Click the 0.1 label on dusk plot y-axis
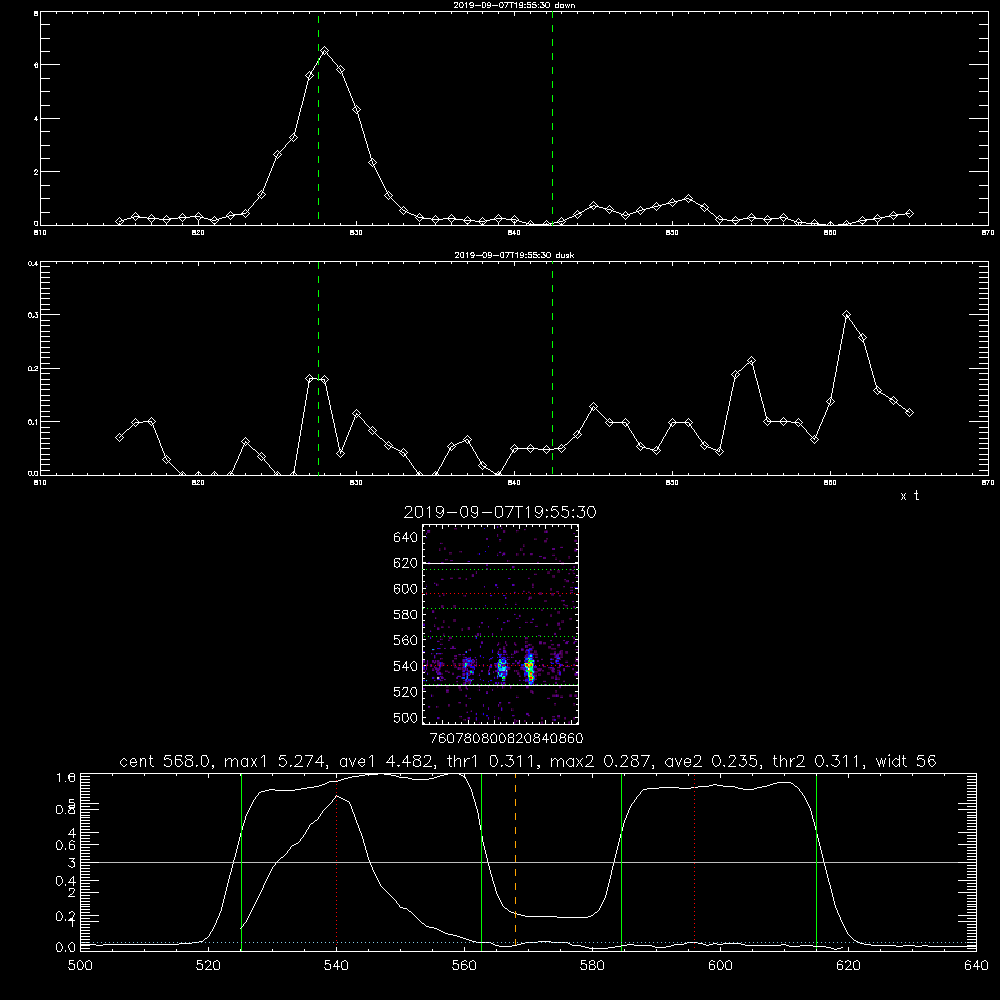Screen dimensions: 1000x1000 tap(32, 422)
